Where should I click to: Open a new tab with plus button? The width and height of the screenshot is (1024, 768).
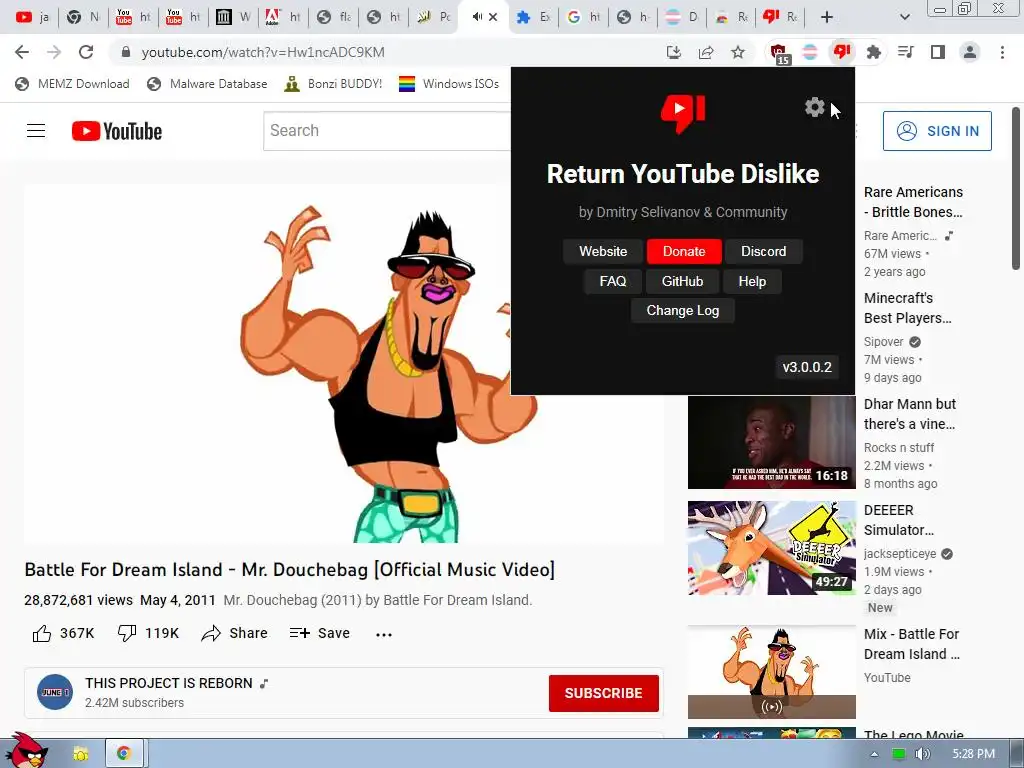click(827, 17)
